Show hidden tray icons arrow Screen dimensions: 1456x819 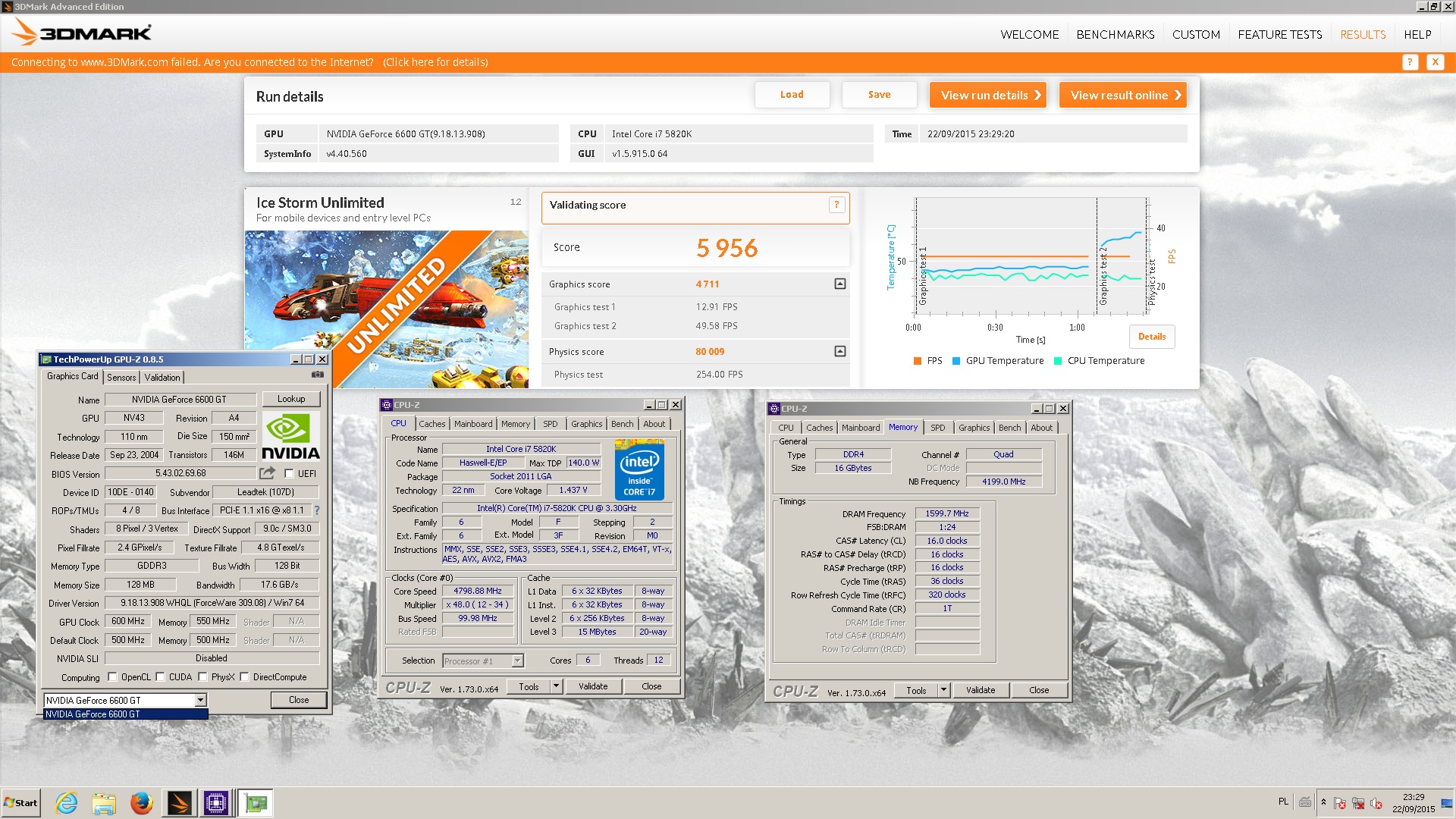[1323, 802]
